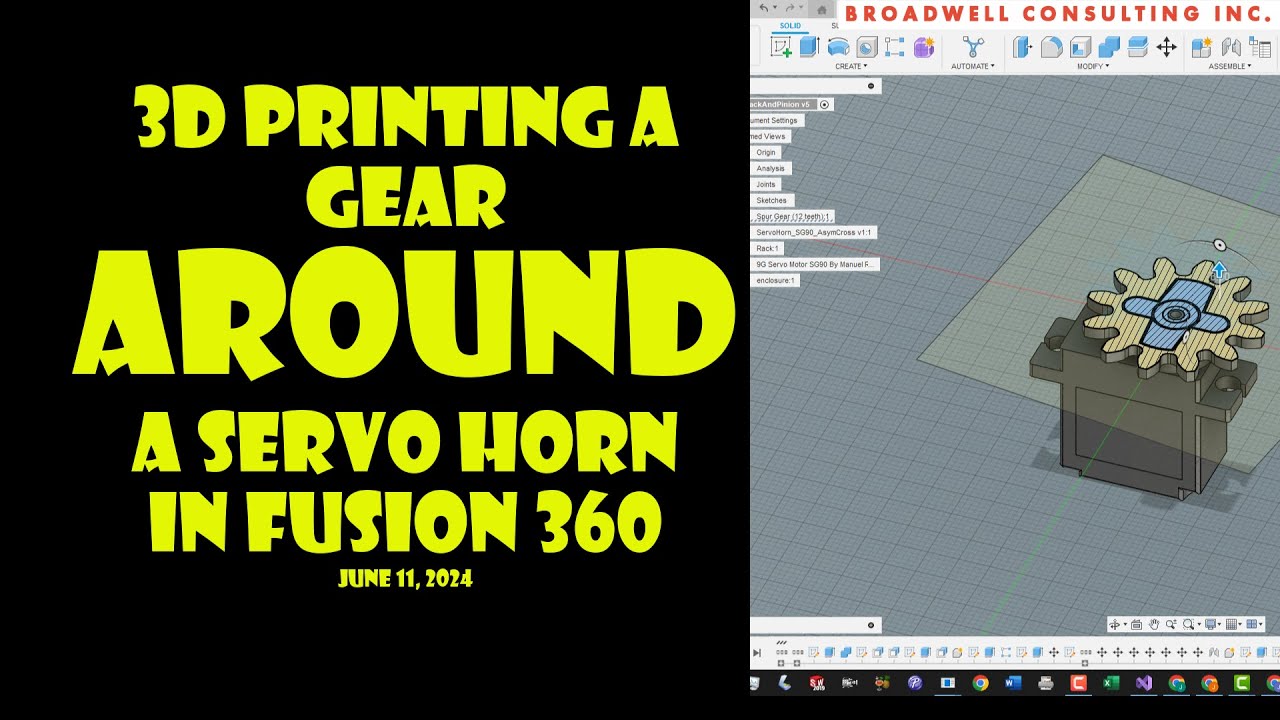Image resolution: width=1280 pixels, height=720 pixels.
Task: Click the Home icon in title bar
Action: [821, 9]
